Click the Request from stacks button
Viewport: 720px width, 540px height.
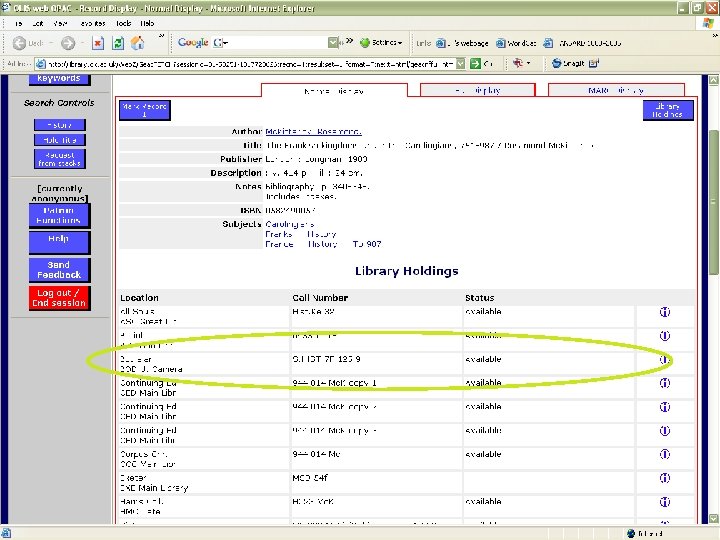click(60, 159)
